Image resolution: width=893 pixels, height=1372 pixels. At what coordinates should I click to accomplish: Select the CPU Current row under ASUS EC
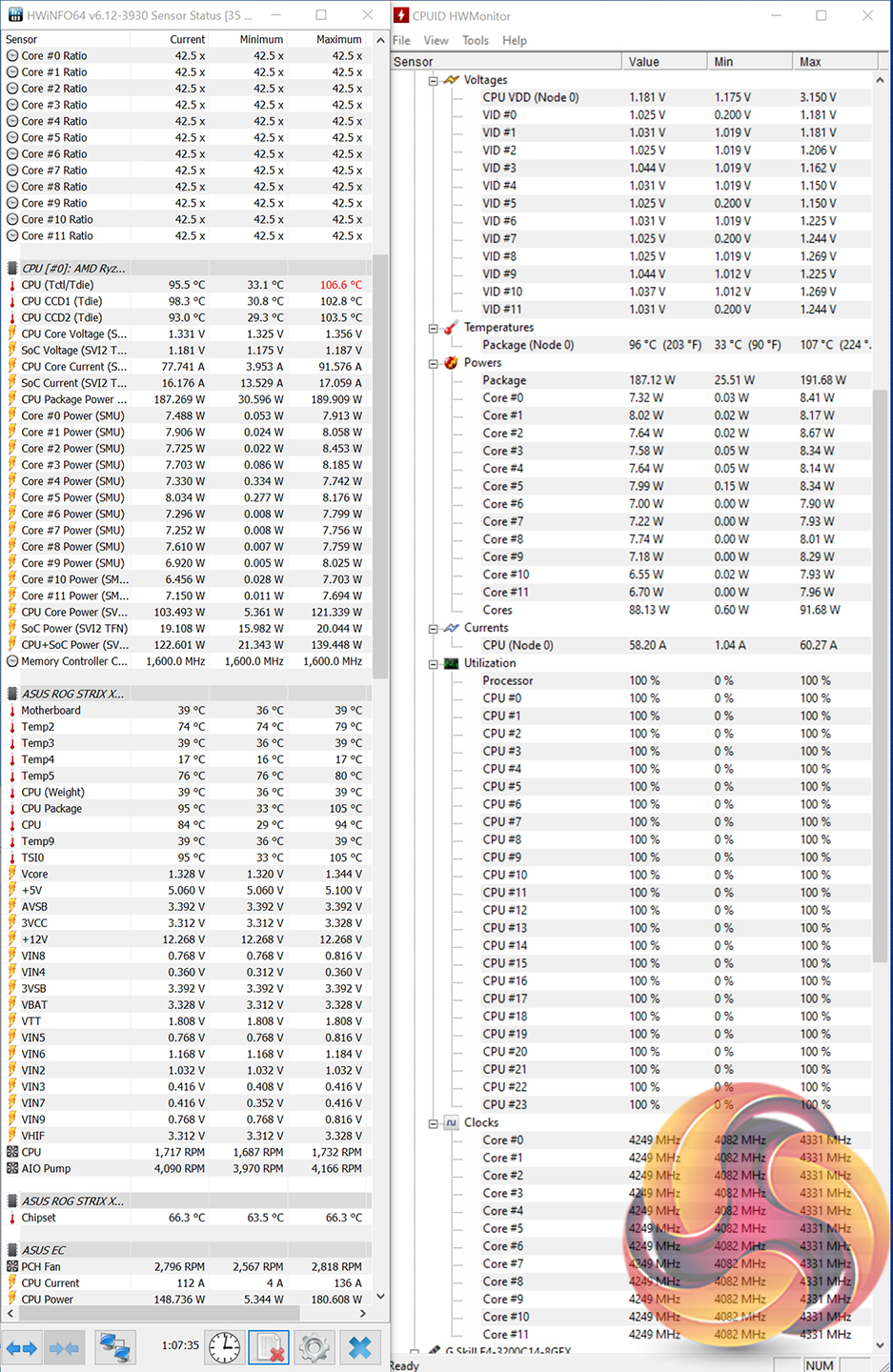[x=186, y=1282]
